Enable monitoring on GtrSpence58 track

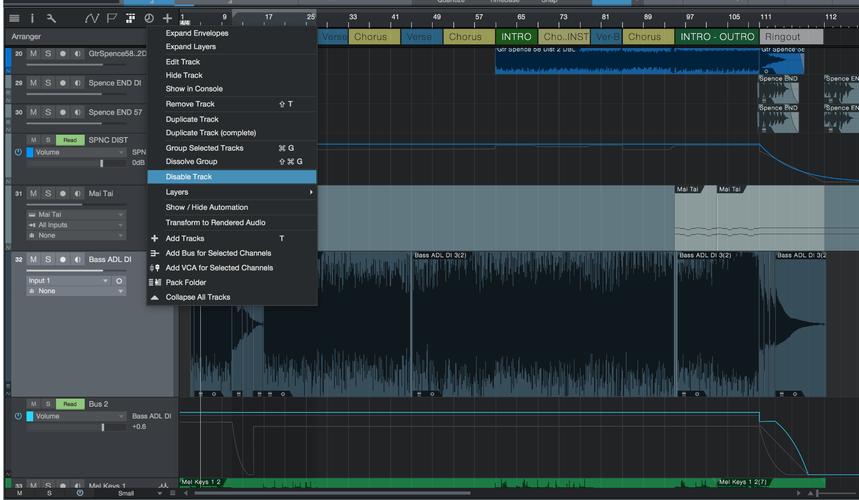[77, 54]
